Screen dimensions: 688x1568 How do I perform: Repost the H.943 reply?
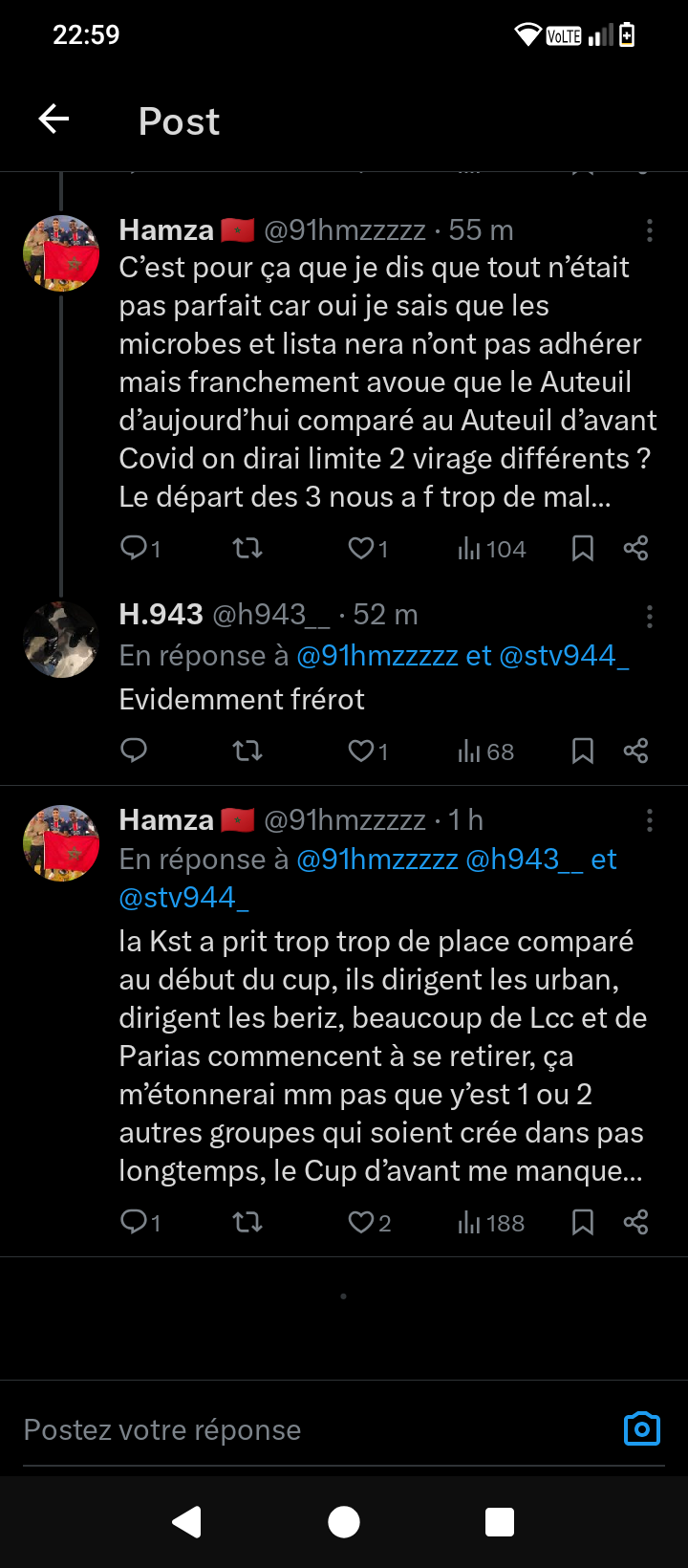click(x=247, y=751)
